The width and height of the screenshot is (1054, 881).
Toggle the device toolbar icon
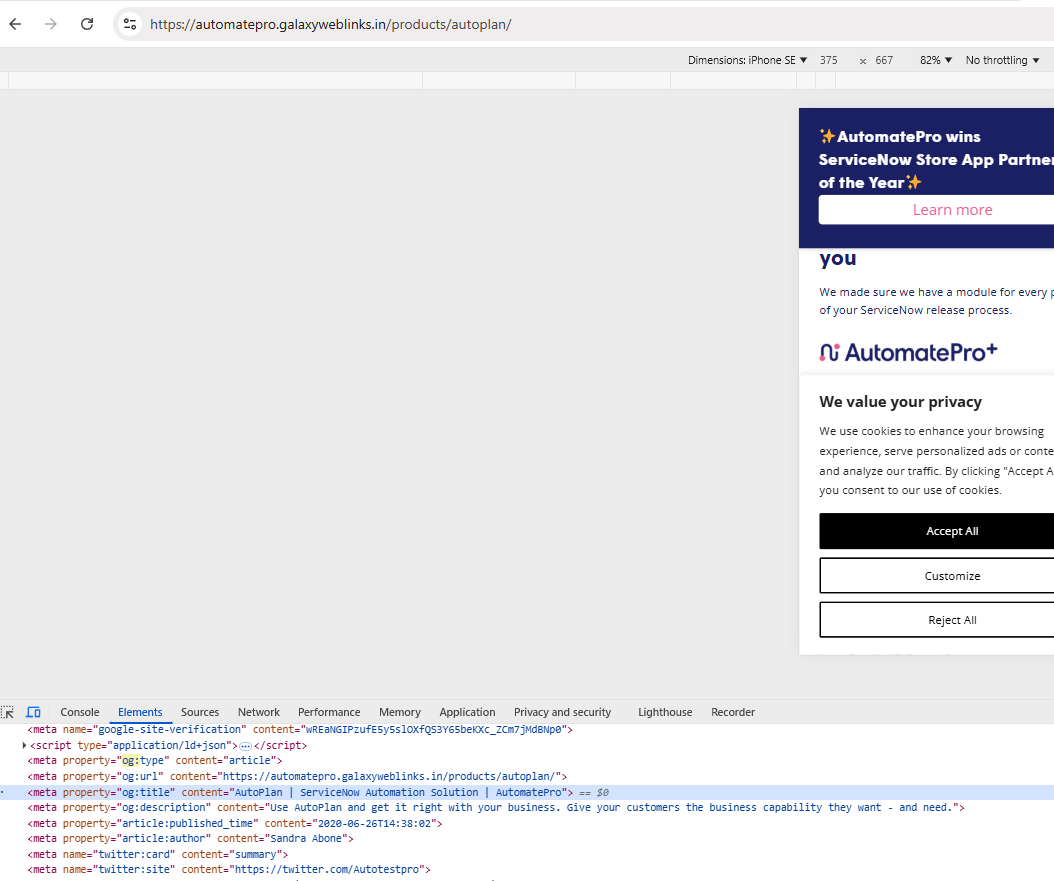coord(33,712)
